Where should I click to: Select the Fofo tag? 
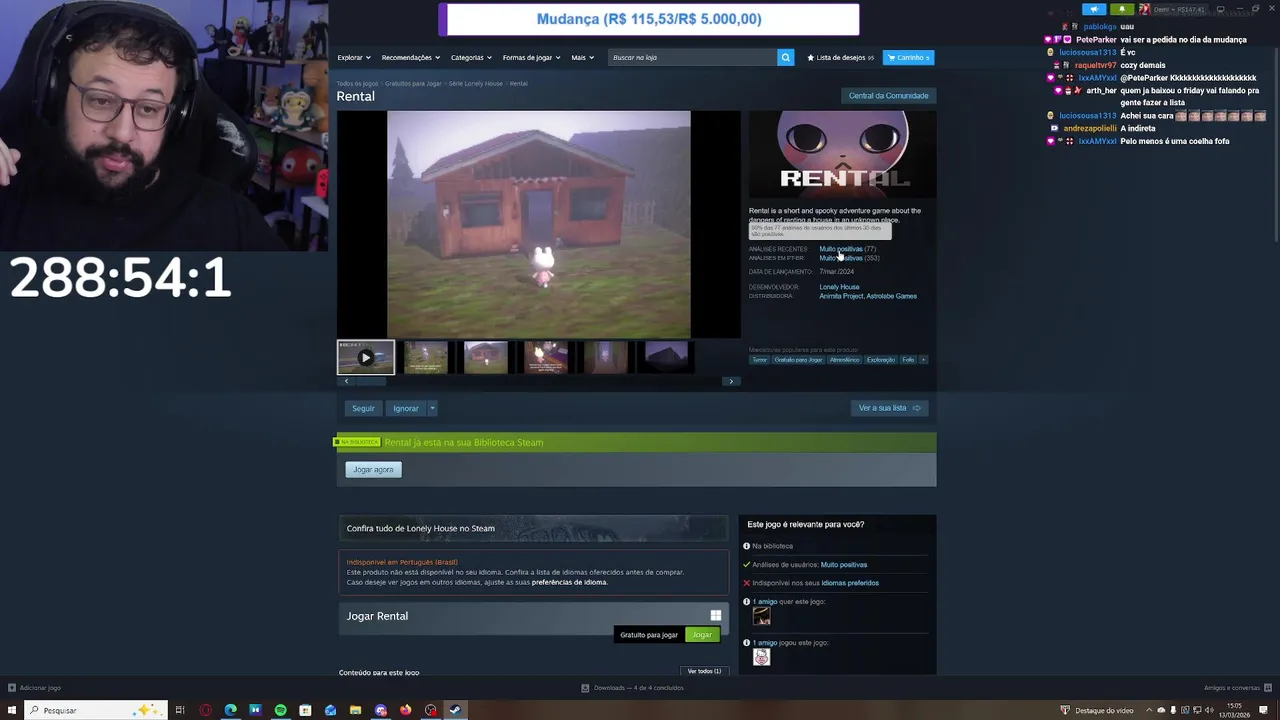point(908,360)
